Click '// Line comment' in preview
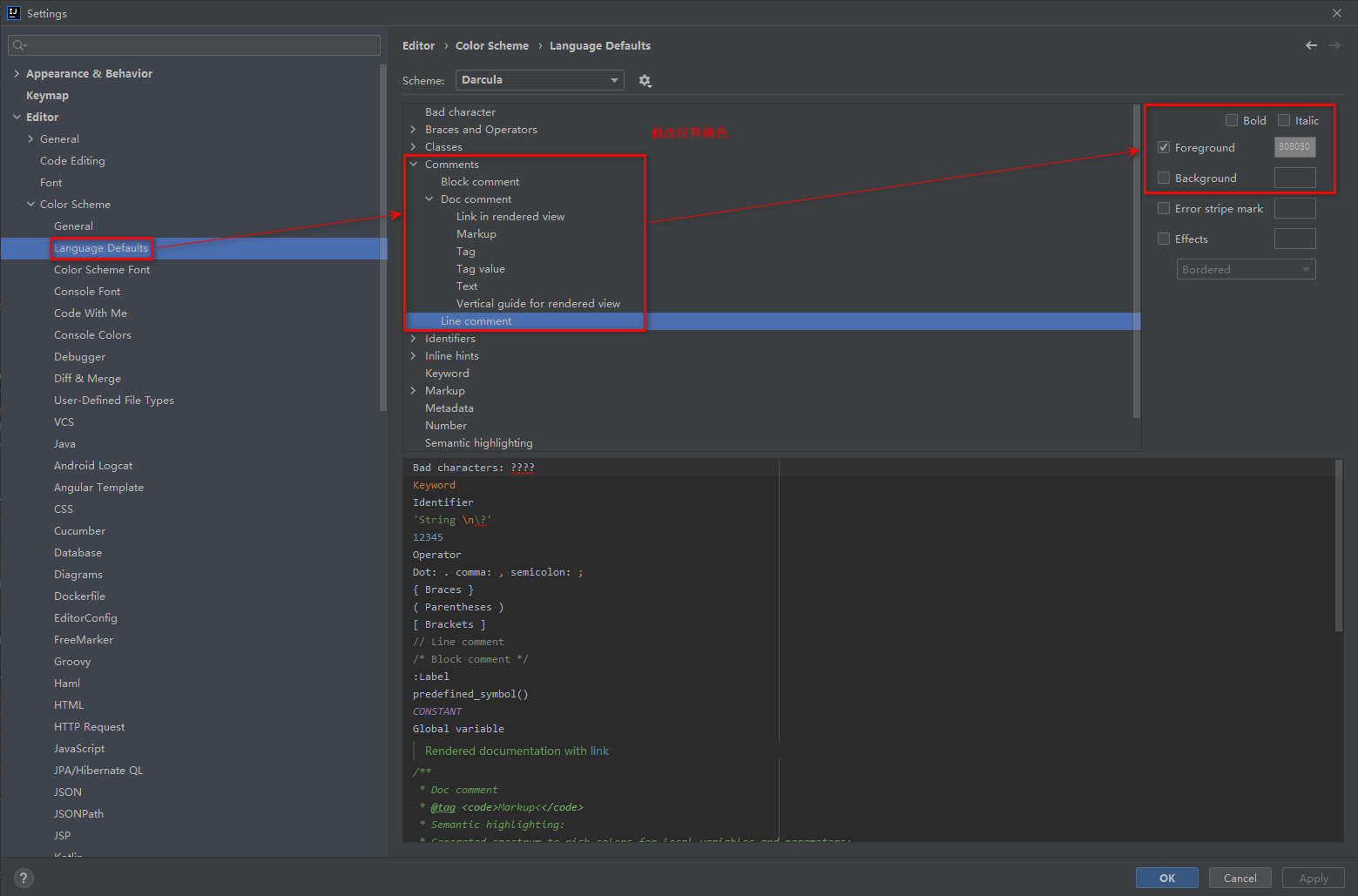Viewport: 1358px width, 896px height. click(458, 642)
